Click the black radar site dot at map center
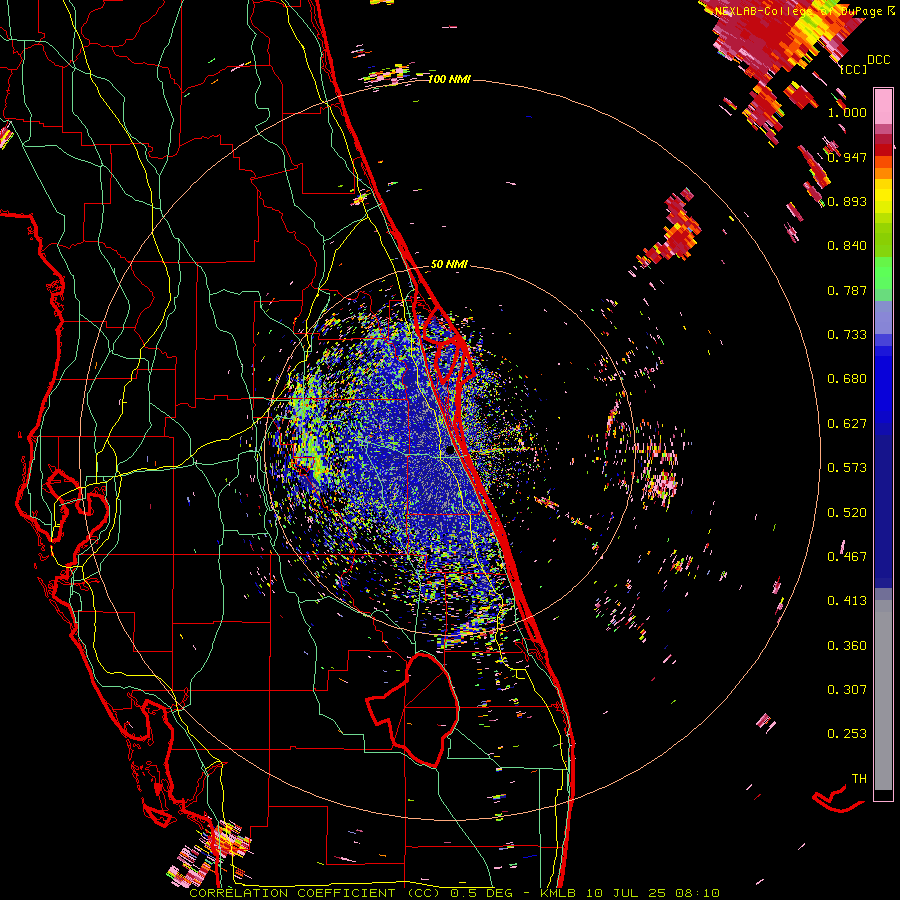900x900 pixels. [449, 451]
